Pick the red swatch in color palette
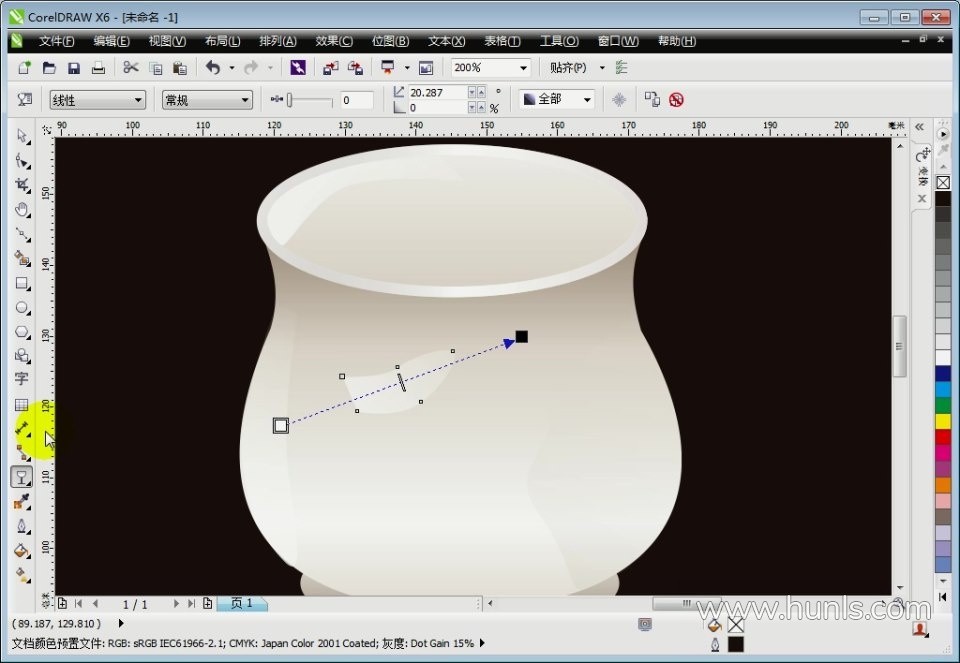 pyautogui.click(x=943, y=436)
